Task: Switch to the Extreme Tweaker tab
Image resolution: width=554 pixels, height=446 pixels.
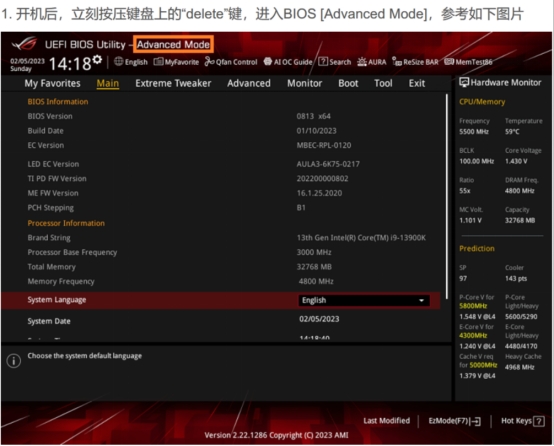Action: tap(173, 83)
